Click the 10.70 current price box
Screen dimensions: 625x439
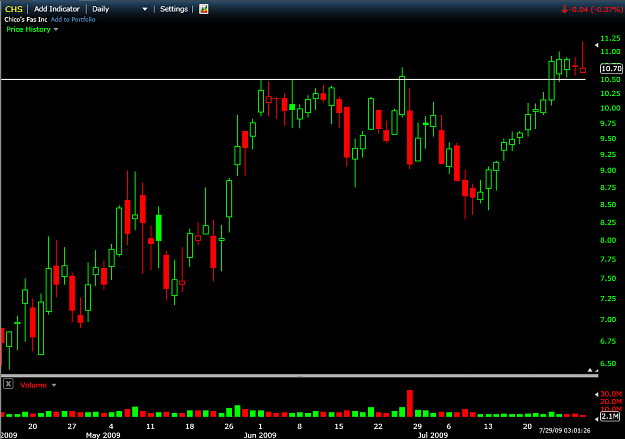click(x=611, y=69)
